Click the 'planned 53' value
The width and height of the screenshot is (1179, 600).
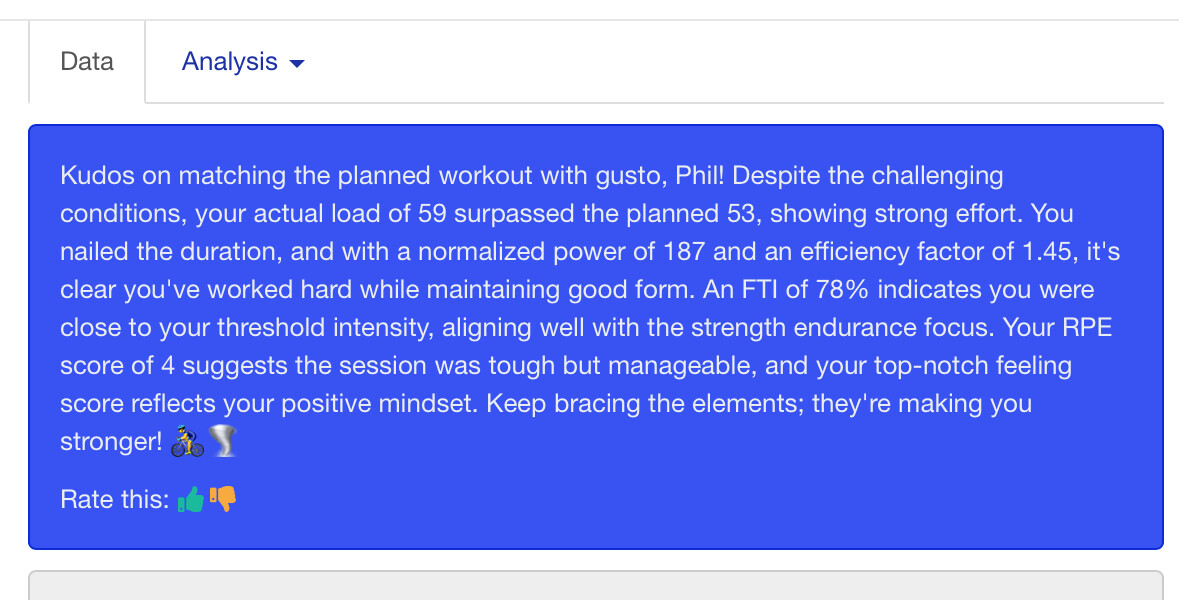(x=692, y=214)
